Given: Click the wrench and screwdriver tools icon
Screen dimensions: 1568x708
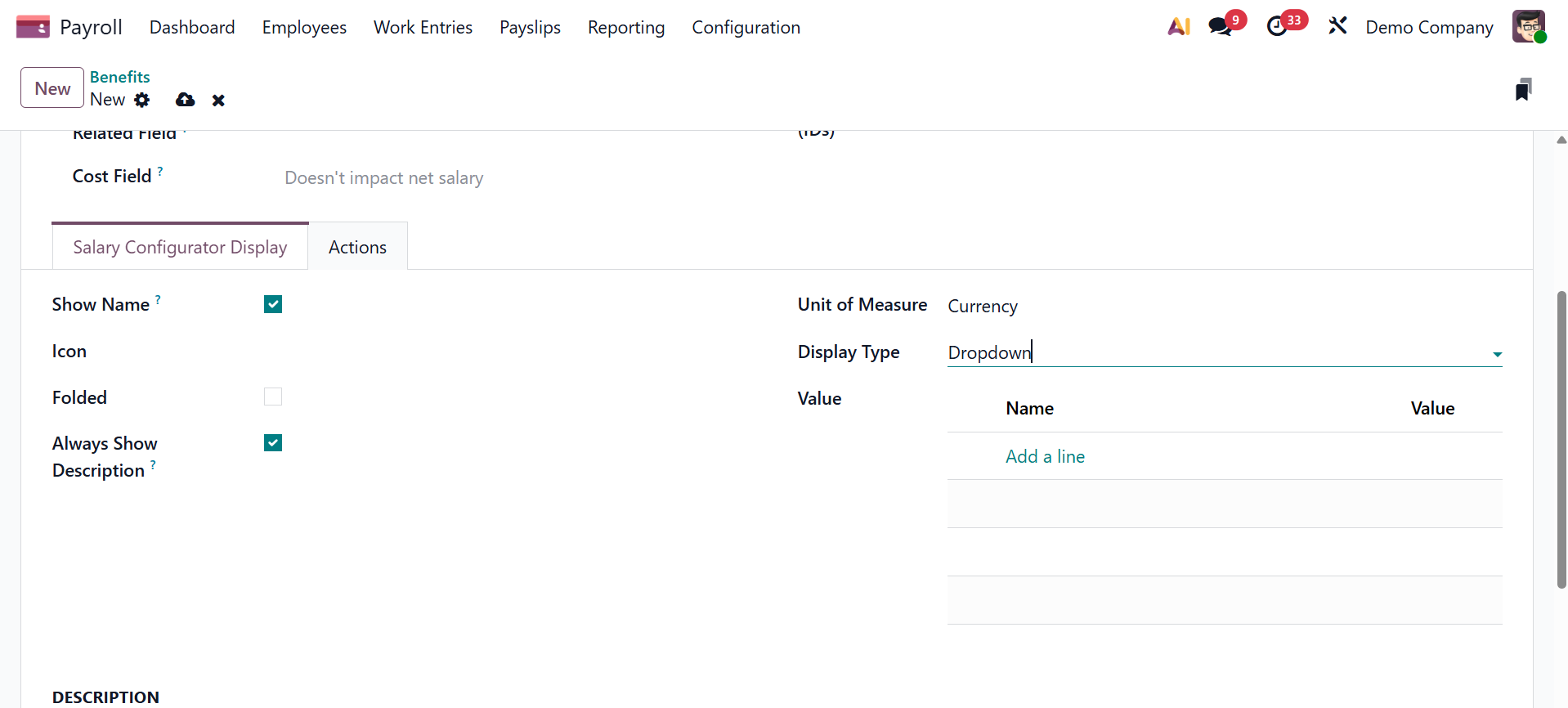Looking at the screenshot, I should point(1337,27).
